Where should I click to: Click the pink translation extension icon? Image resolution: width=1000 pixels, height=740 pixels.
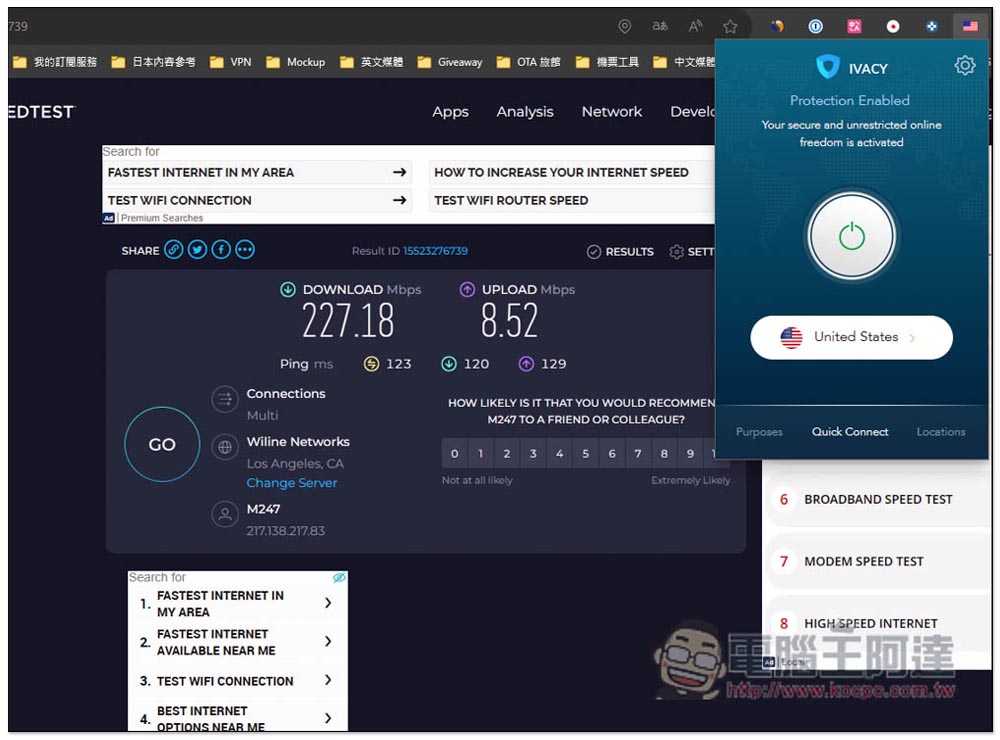(x=854, y=26)
